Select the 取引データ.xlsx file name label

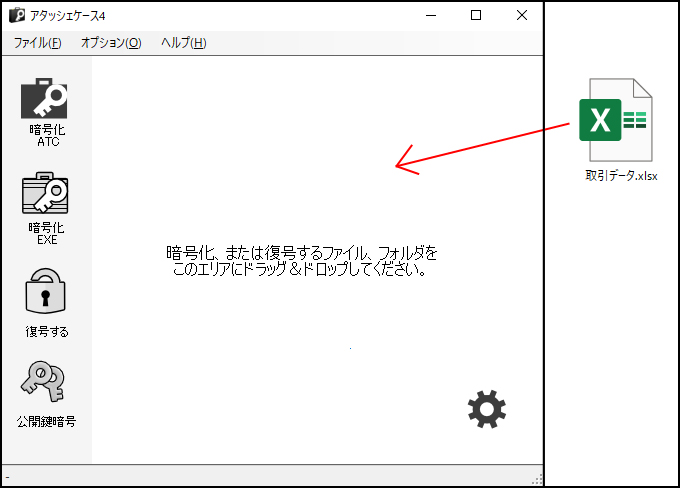pyautogui.click(x=621, y=176)
